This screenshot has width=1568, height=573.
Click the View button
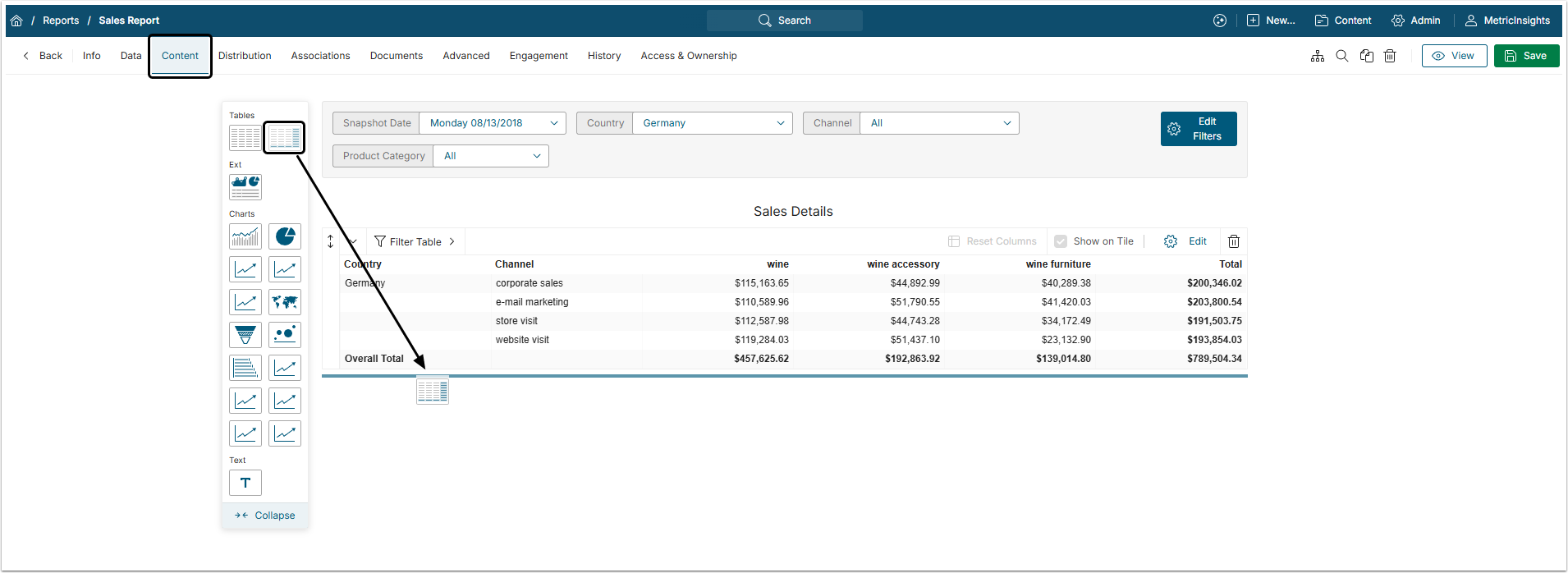click(1454, 56)
